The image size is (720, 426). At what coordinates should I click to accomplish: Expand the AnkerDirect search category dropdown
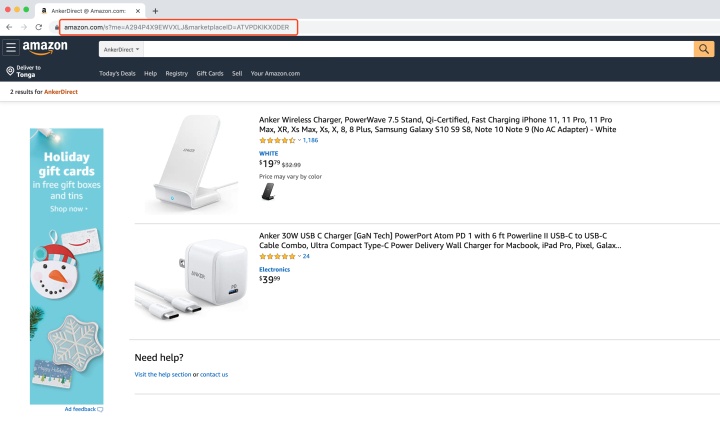[121, 49]
